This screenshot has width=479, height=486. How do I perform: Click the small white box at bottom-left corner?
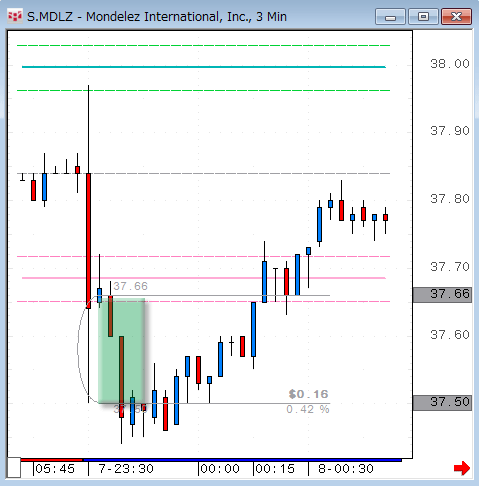click(14, 467)
